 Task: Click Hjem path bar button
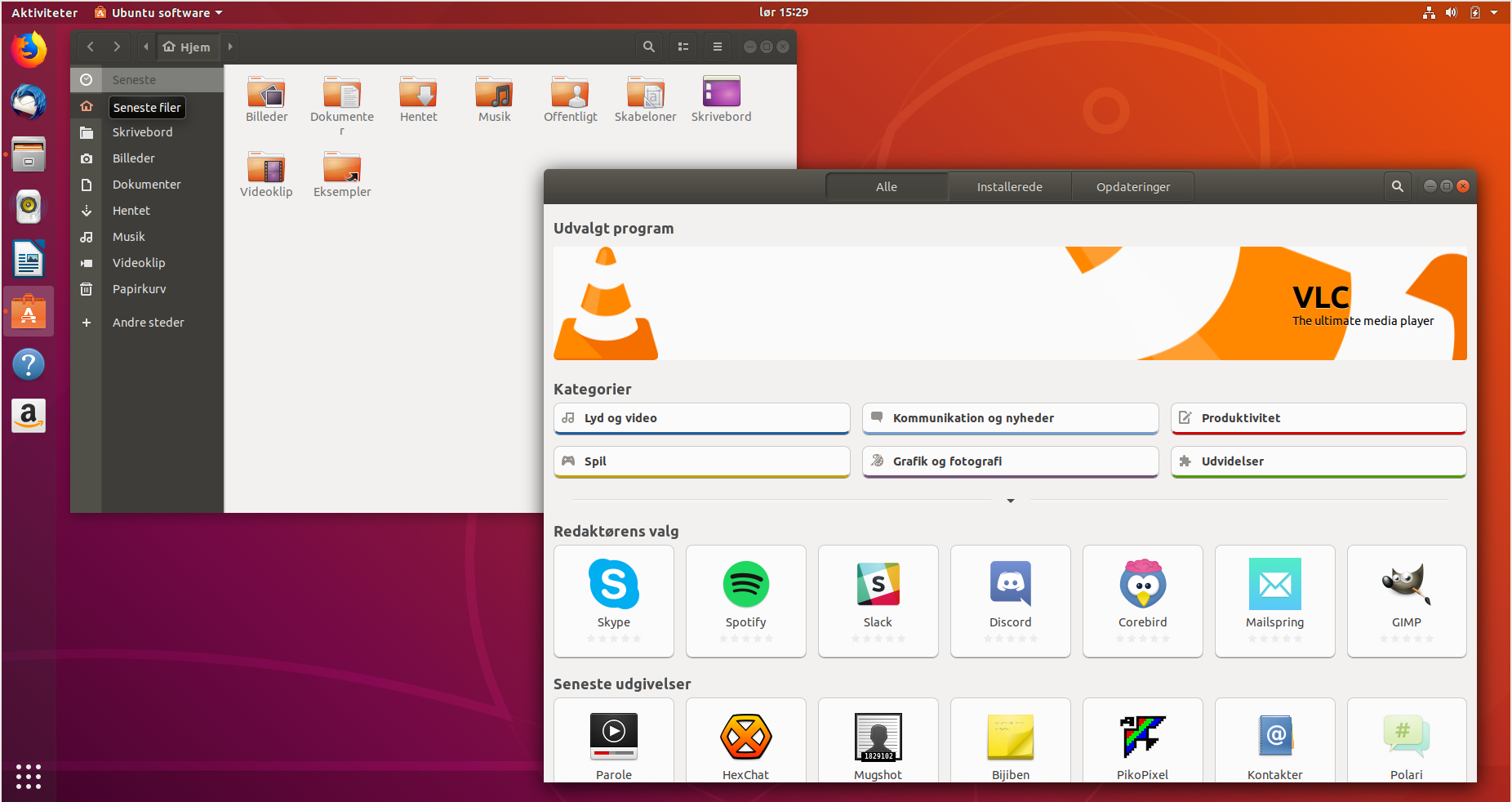click(x=187, y=47)
